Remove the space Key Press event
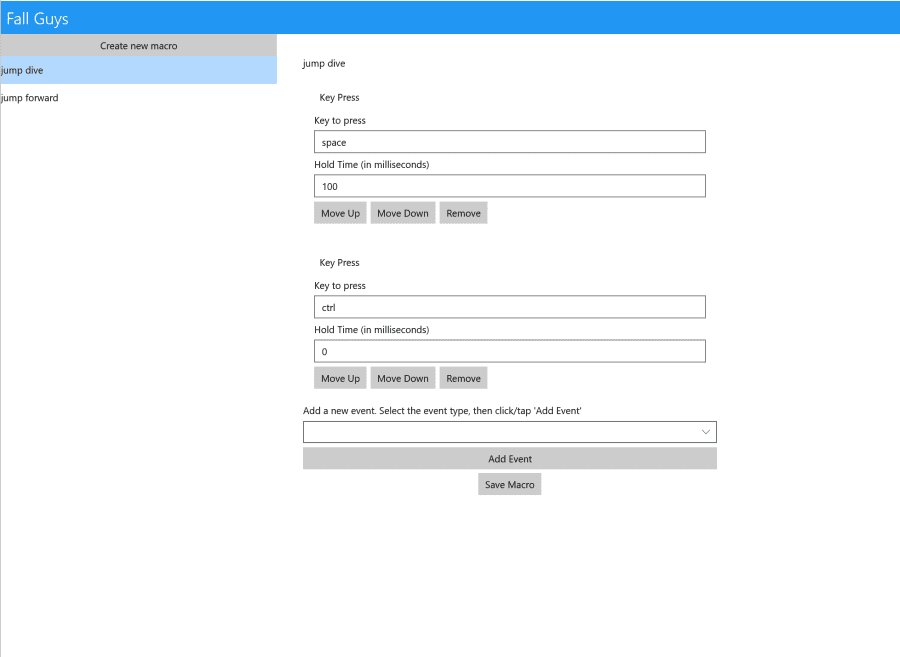The width and height of the screenshot is (900, 657). (463, 212)
